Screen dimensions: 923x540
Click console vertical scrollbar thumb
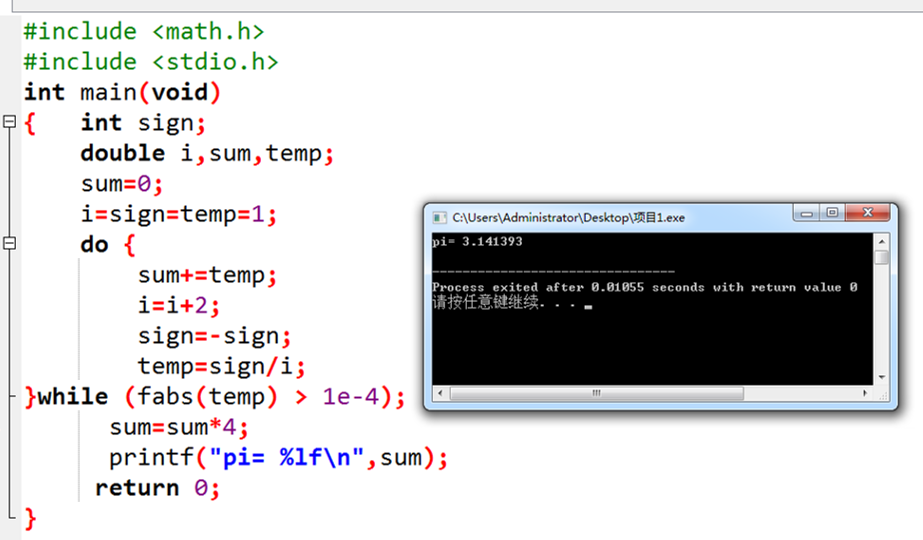click(882, 257)
